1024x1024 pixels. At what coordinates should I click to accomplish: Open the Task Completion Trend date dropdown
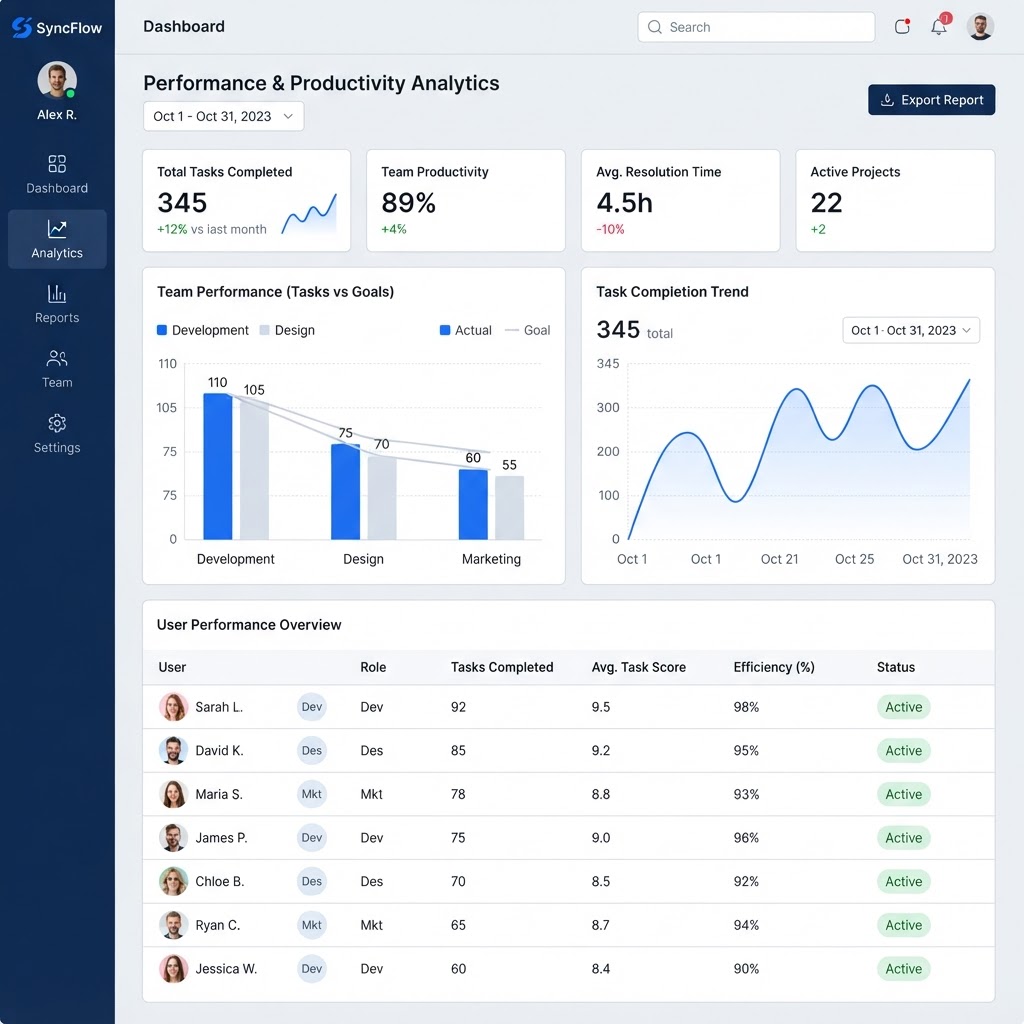(x=911, y=330)
